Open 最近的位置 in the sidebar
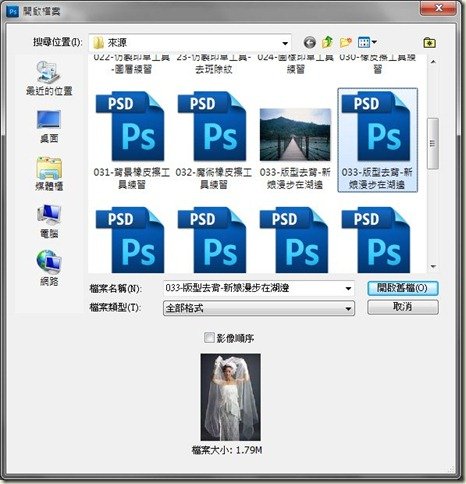The width and height of the screenshot is (466, 484). [x=49, y=79]
